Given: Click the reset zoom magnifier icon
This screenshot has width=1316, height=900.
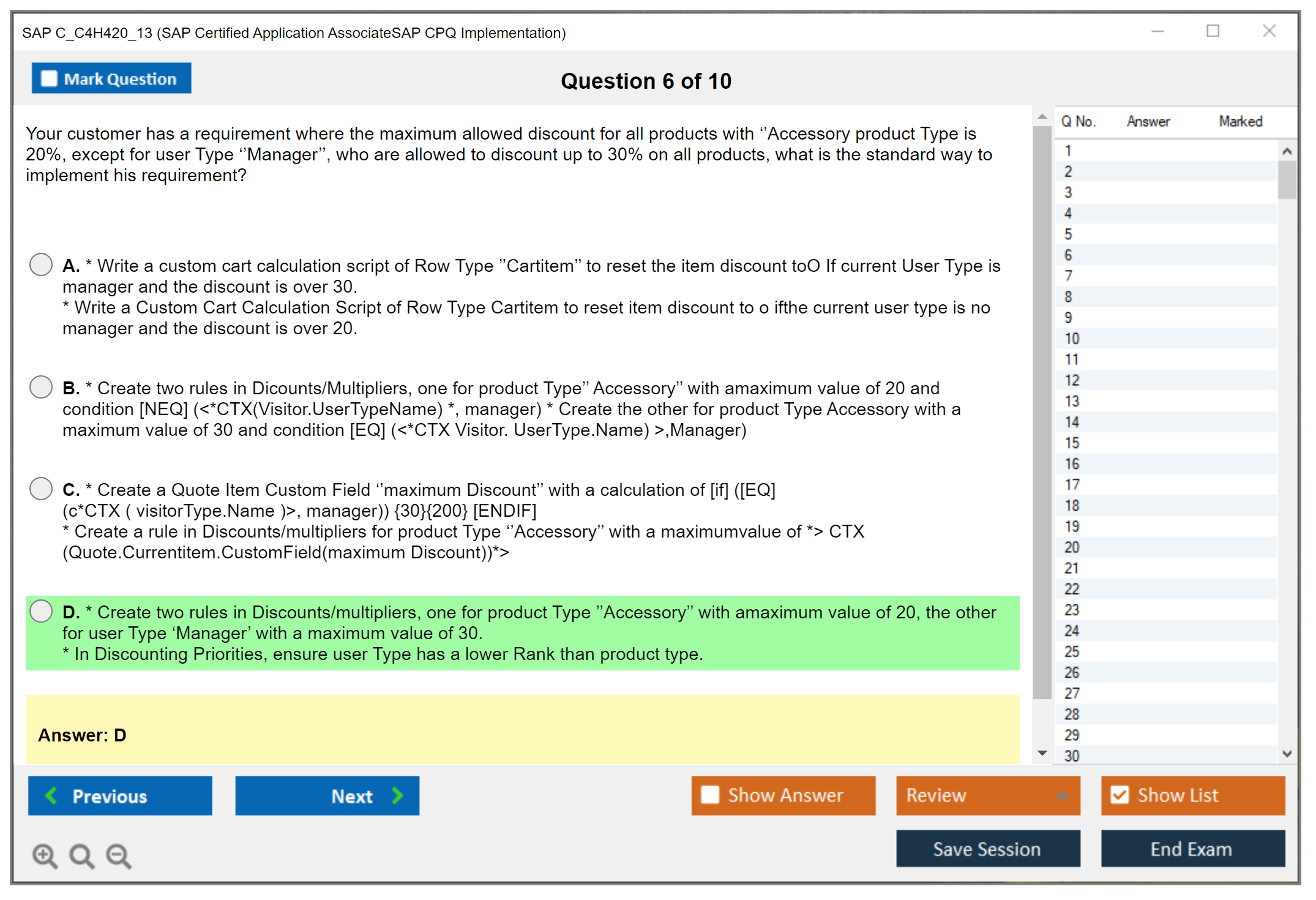Looking at the screenshot, I should 81,855.
